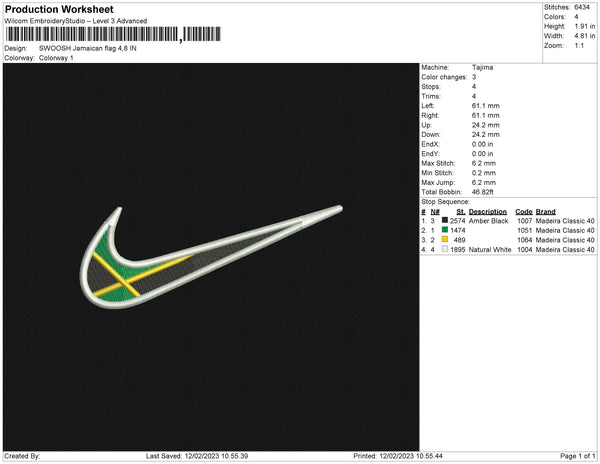Click the Colors value 4
The image size is (600, 464).
[576, 17]
